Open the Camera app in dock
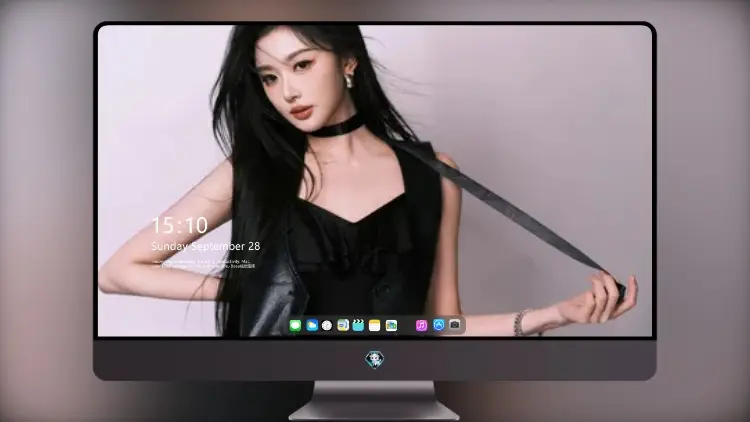750x422 pixels. (x=455, y=325)
